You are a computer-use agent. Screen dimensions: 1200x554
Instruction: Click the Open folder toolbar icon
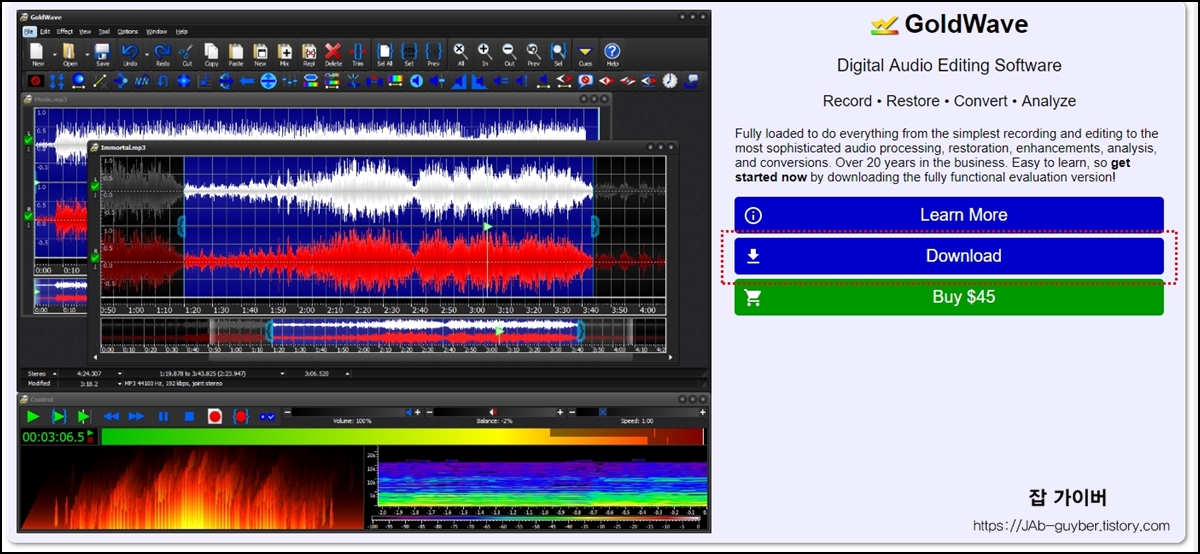(x=70, y=52)
